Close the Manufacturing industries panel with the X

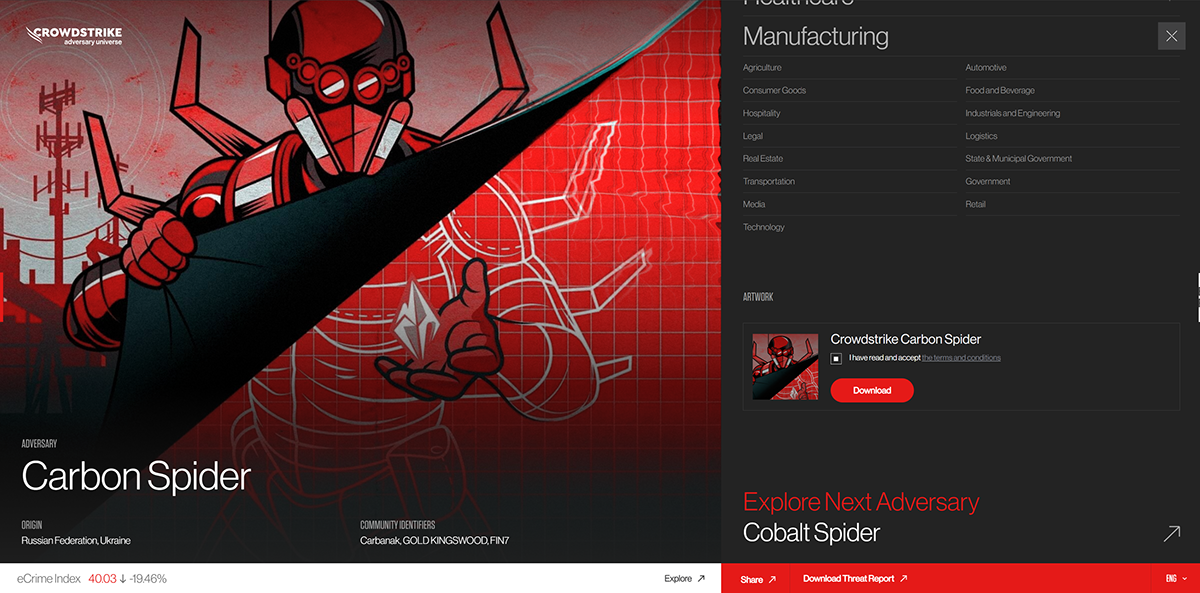(1171, 35)
